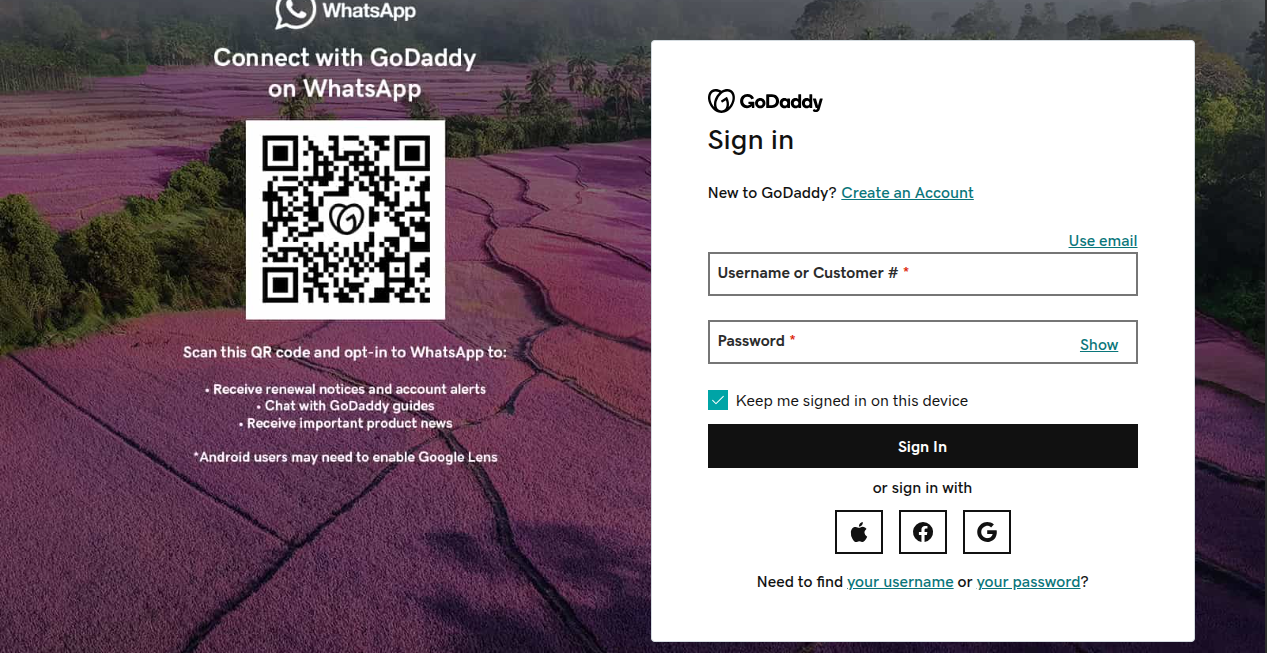
Task: Sign in with the Apple icon
Action: click(858, 531)
